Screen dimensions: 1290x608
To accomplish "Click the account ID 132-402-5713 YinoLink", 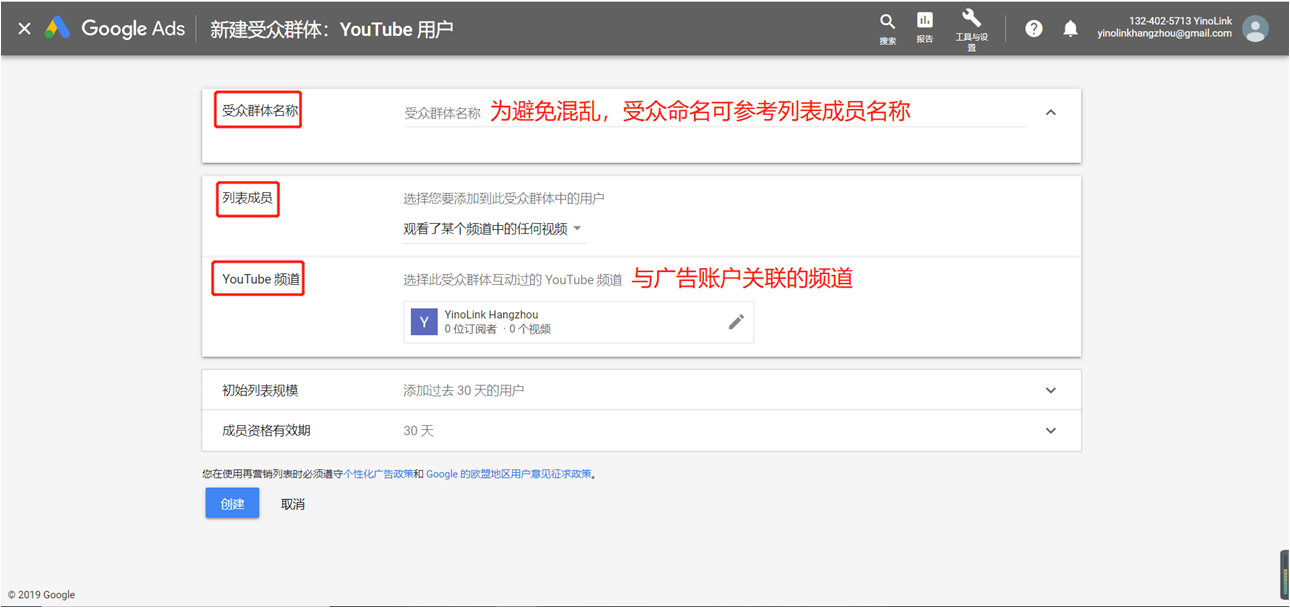I will (x=1180, y=21).
